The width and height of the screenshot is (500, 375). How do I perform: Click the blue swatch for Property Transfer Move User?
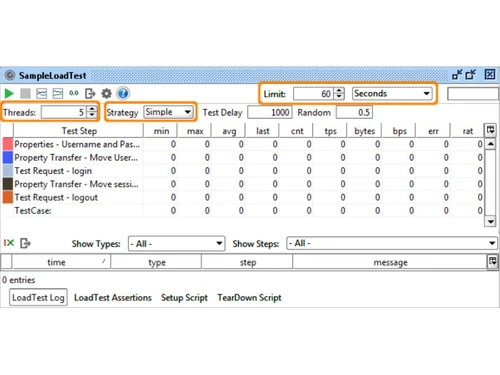click(8, 157)
